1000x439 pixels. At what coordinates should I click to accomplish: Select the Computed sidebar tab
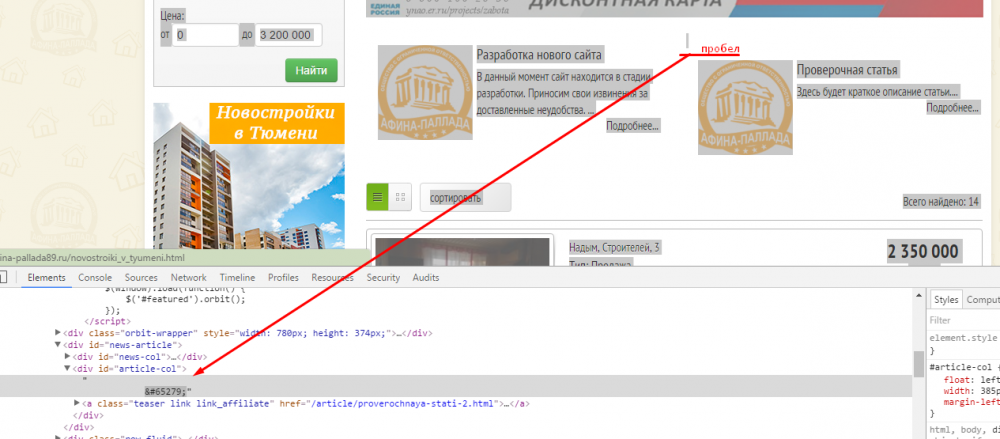click(x=982, y=300)
